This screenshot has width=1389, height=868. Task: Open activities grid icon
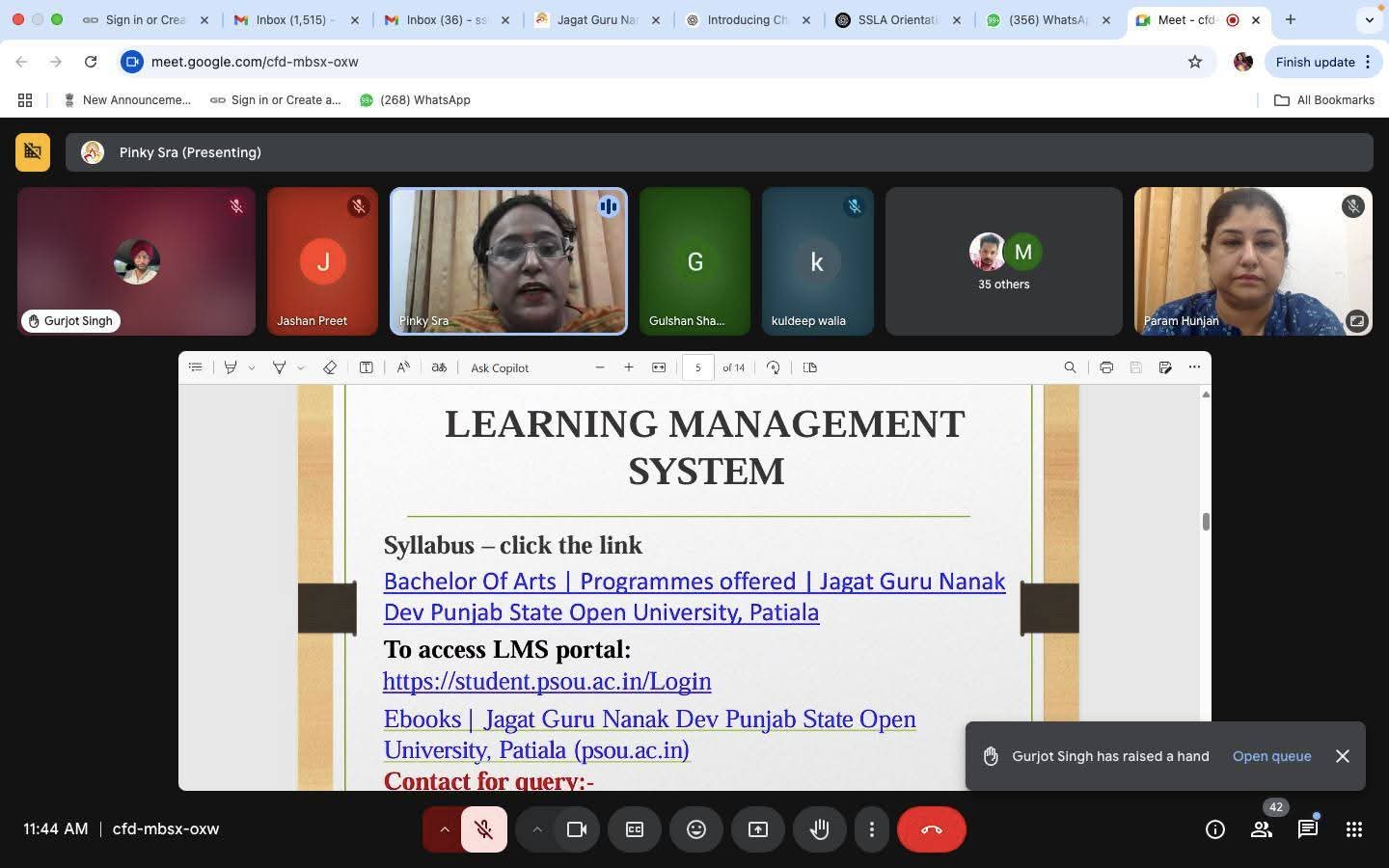[1354, 829]
